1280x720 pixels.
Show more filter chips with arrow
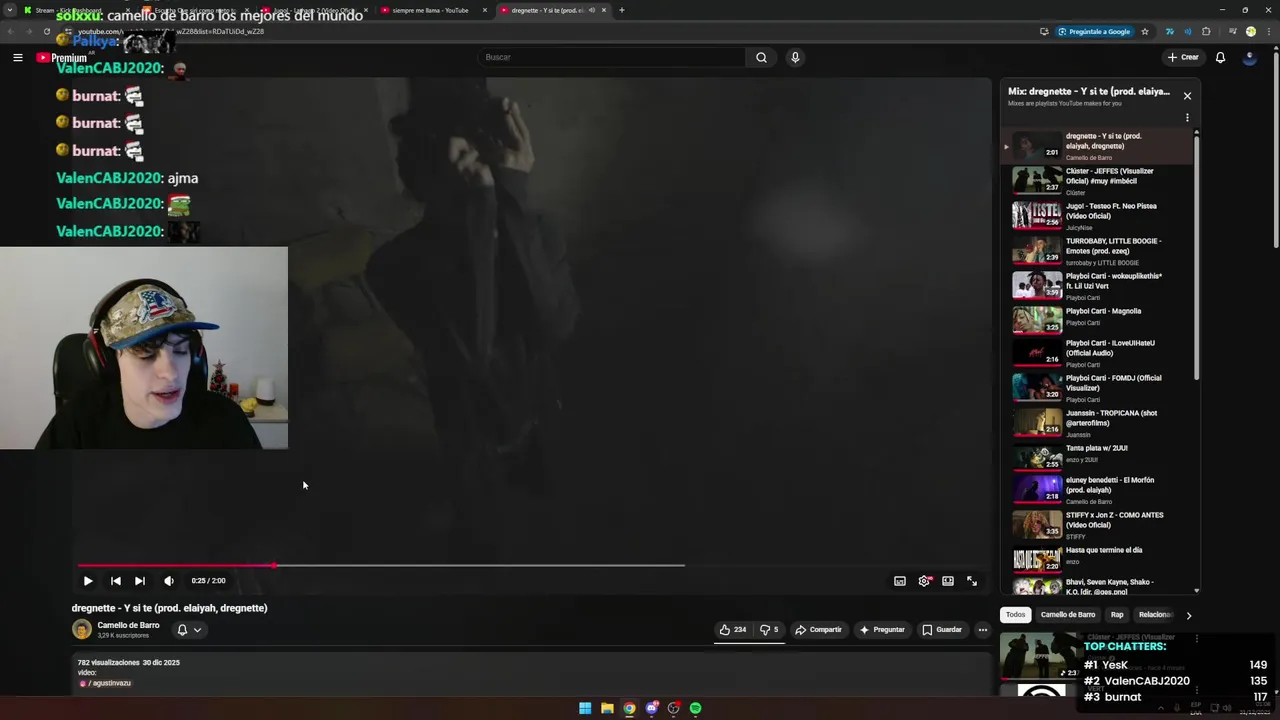pyautogui.click(x=1188, y=615)
